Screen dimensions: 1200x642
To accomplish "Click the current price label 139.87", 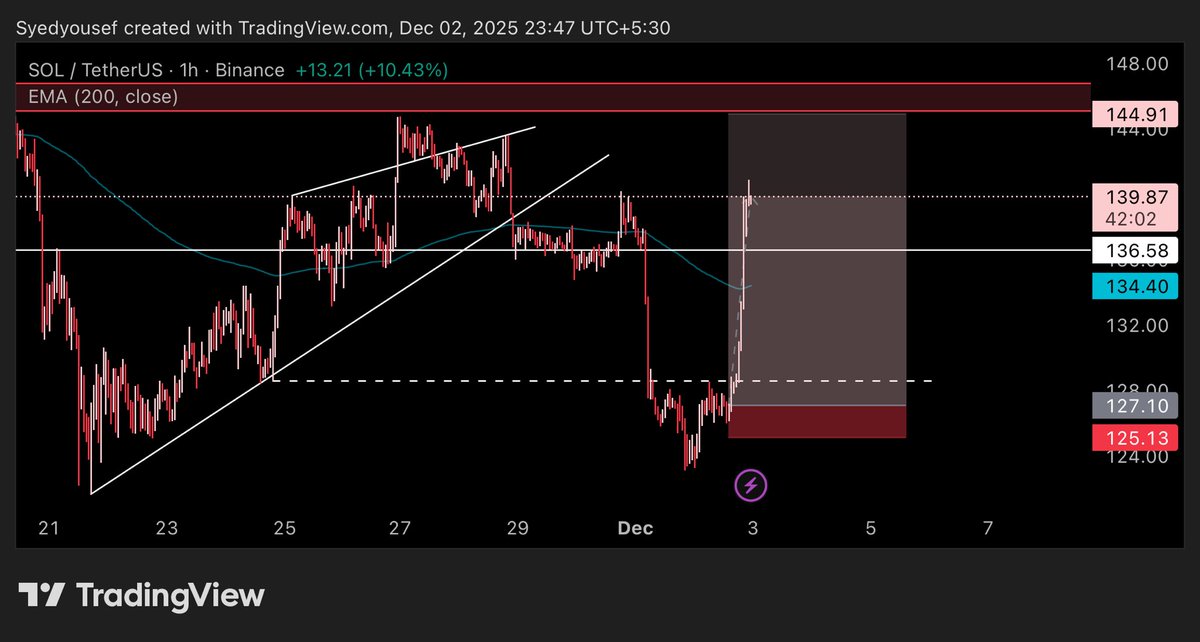I will (x=1135, y=197).
